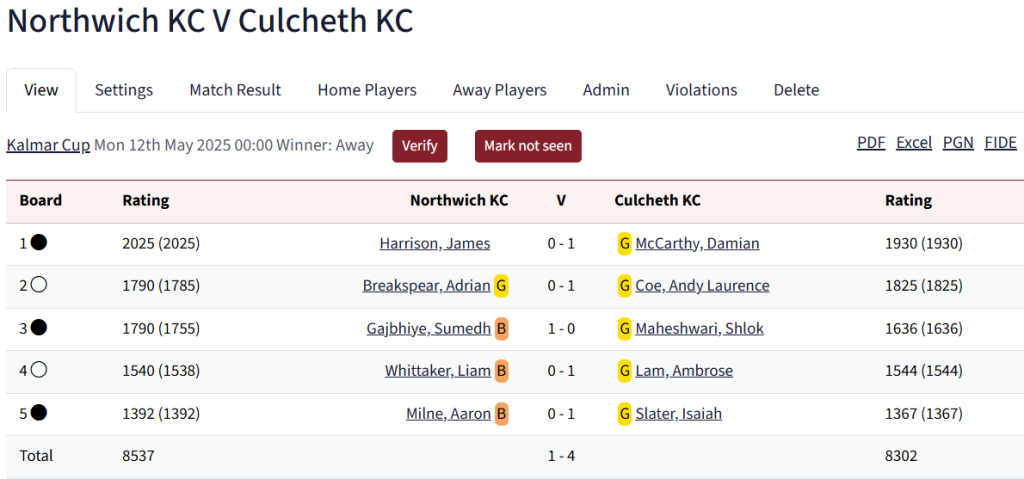Viewport: 1024px width, 479px height.
Task: Click the orange B badge beside Milne, Aaron
Action: coord(502,414)
